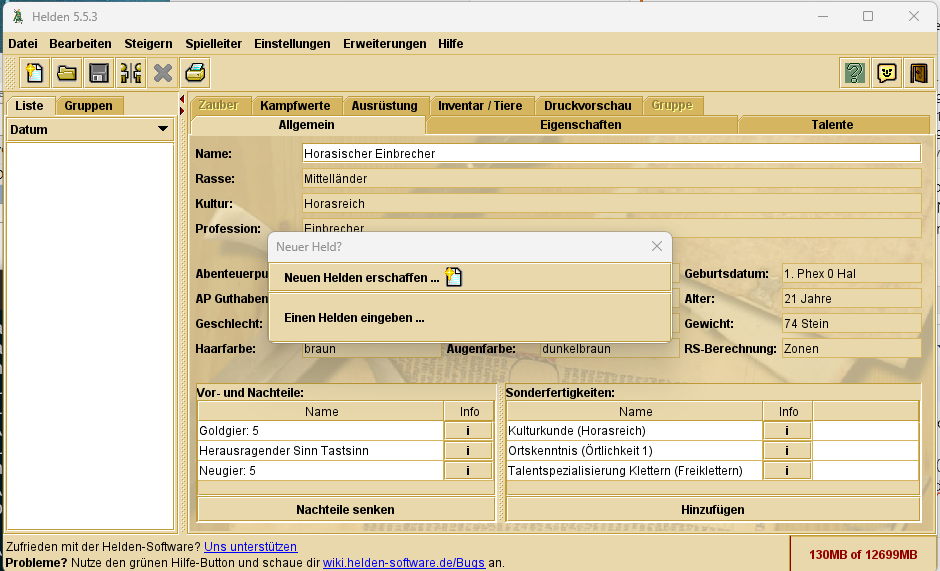Click the Helden app icon in title bar
The width and height of the screenshot is (940, 571).
pyautogui.click(x=18, y=17)
